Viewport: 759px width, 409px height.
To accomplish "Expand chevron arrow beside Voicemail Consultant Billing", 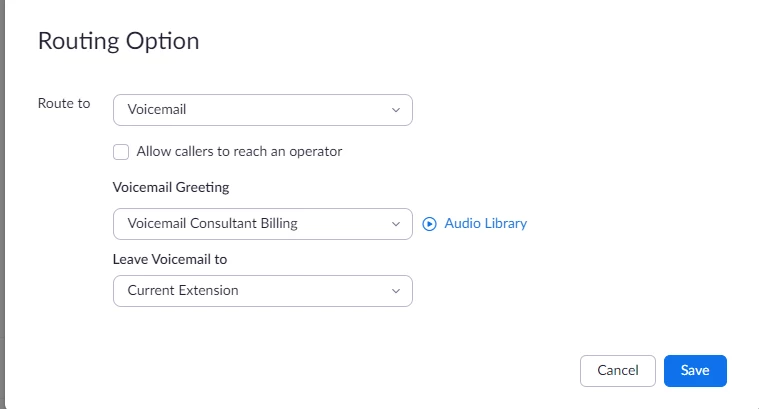I will [396, 224].
